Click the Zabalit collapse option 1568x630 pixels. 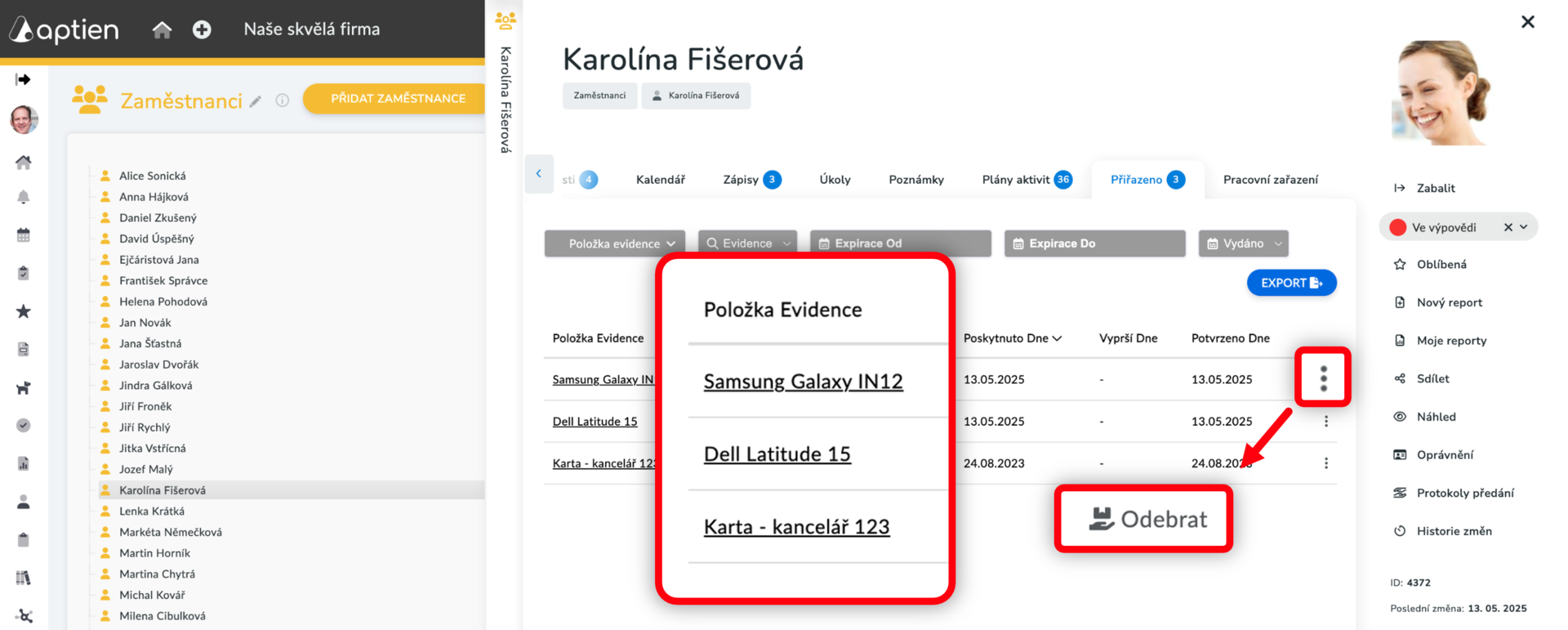(1424, 188)
